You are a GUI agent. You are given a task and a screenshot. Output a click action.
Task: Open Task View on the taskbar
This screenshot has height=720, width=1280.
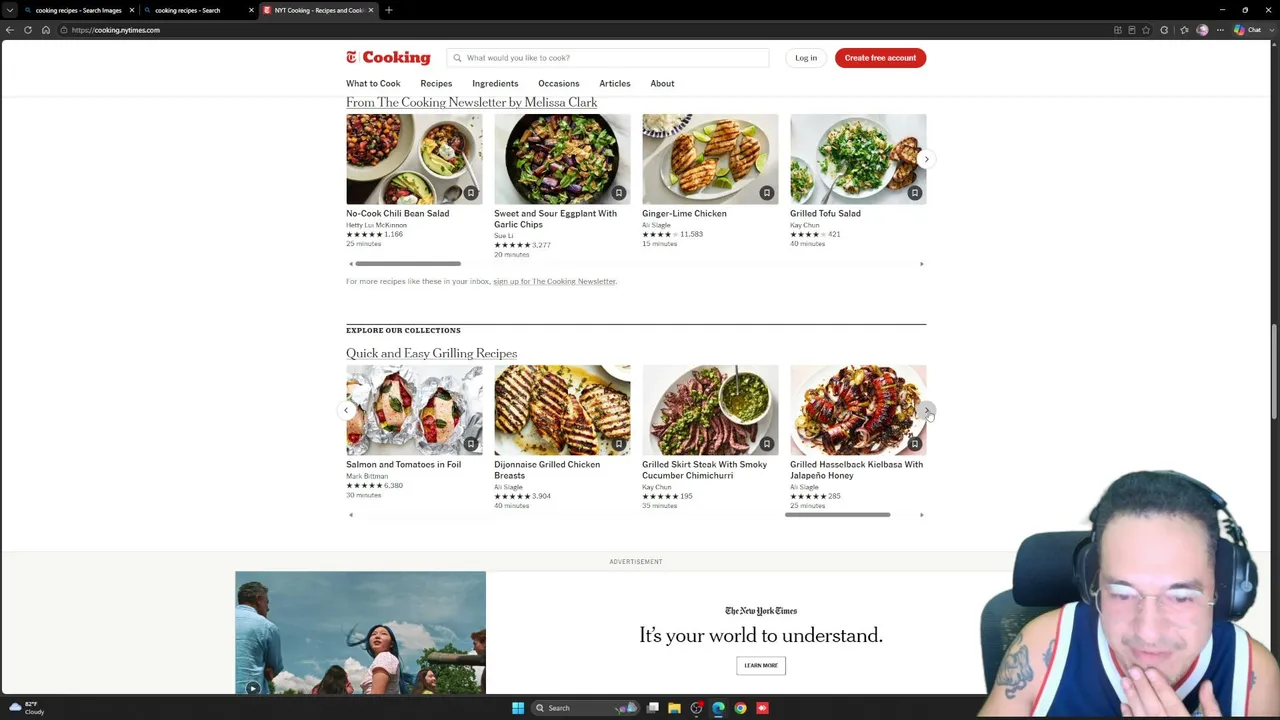(x=652, y=708)
